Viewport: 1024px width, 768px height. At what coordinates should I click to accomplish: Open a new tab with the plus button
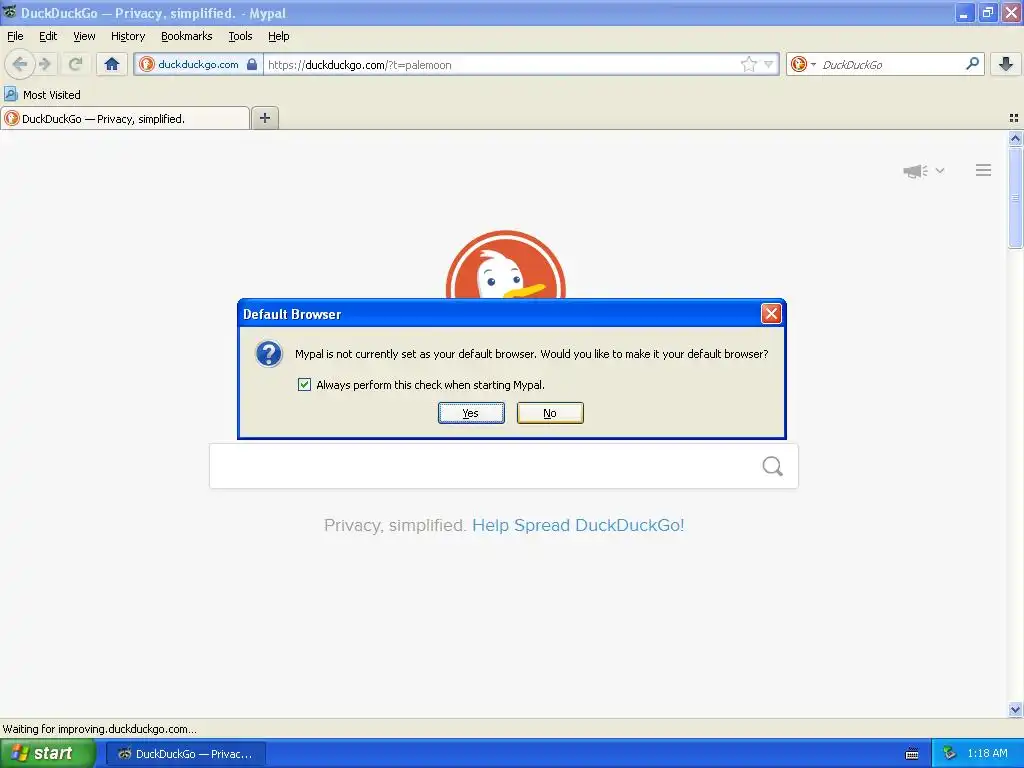click(264, 118)
